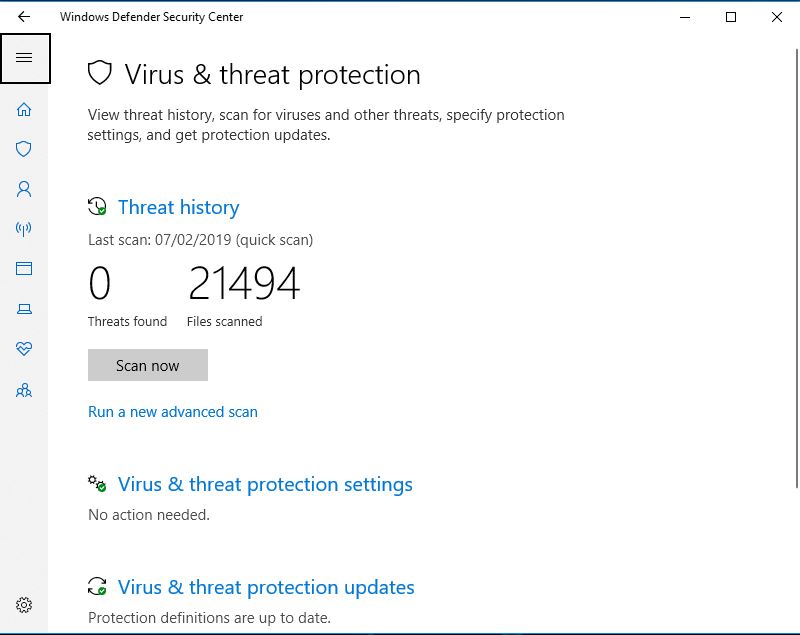The image size is (800, 635).
Task: Open the shield Virus protection sidebar icon
Action: coord(24,149)
